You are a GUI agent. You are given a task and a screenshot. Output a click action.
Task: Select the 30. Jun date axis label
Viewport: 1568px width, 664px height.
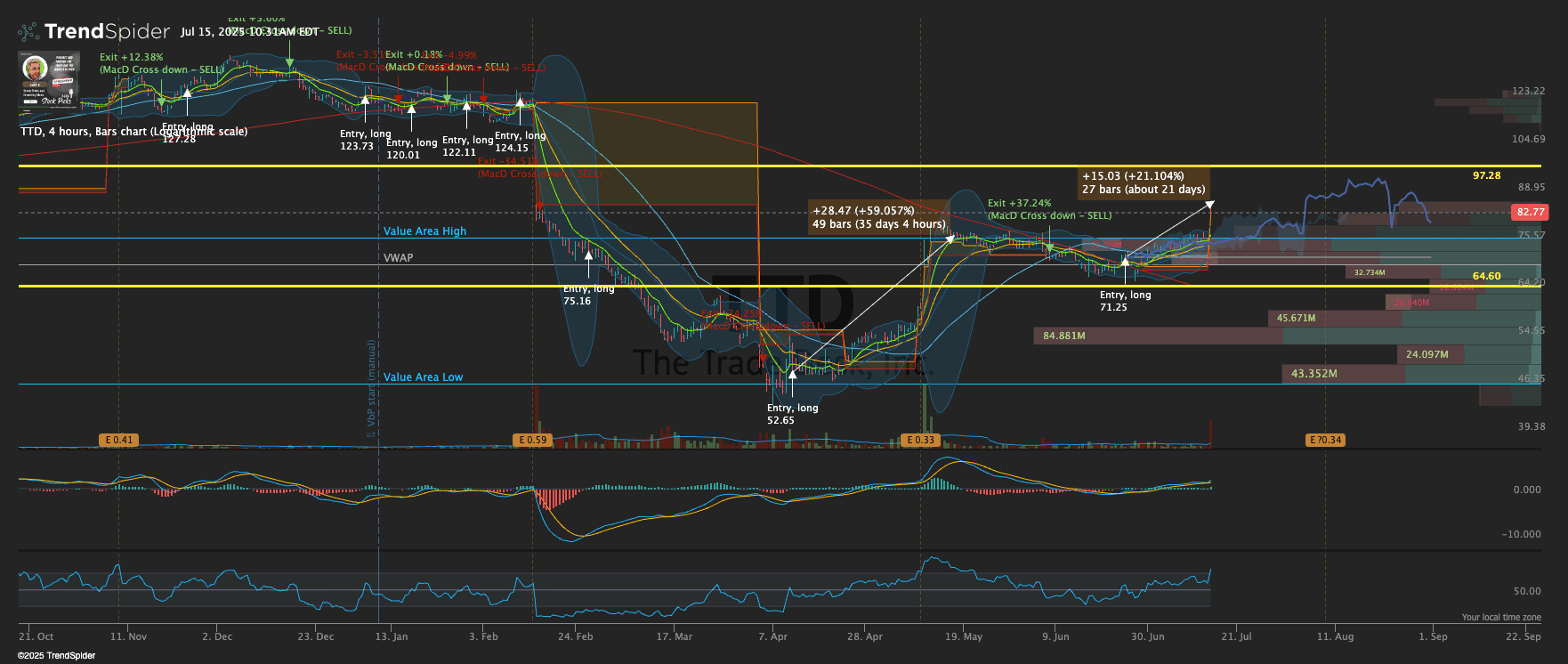1147,636
